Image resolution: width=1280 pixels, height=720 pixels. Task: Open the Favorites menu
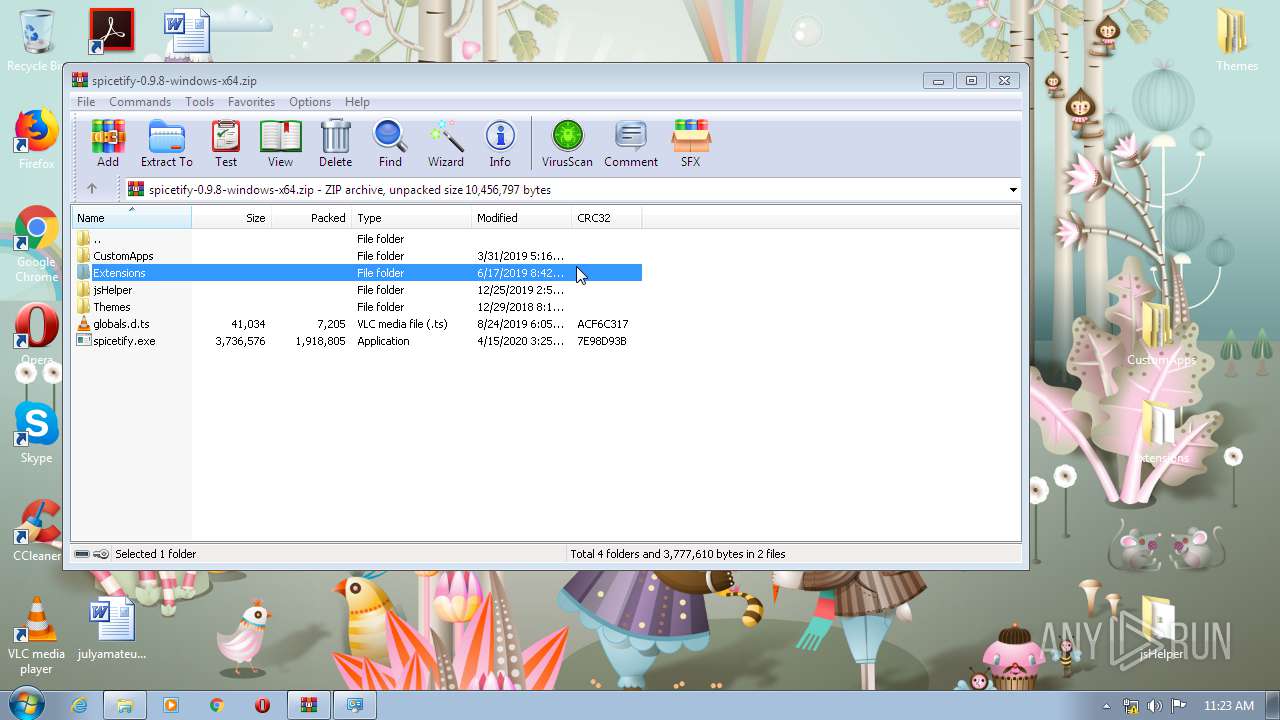[251, 102]
